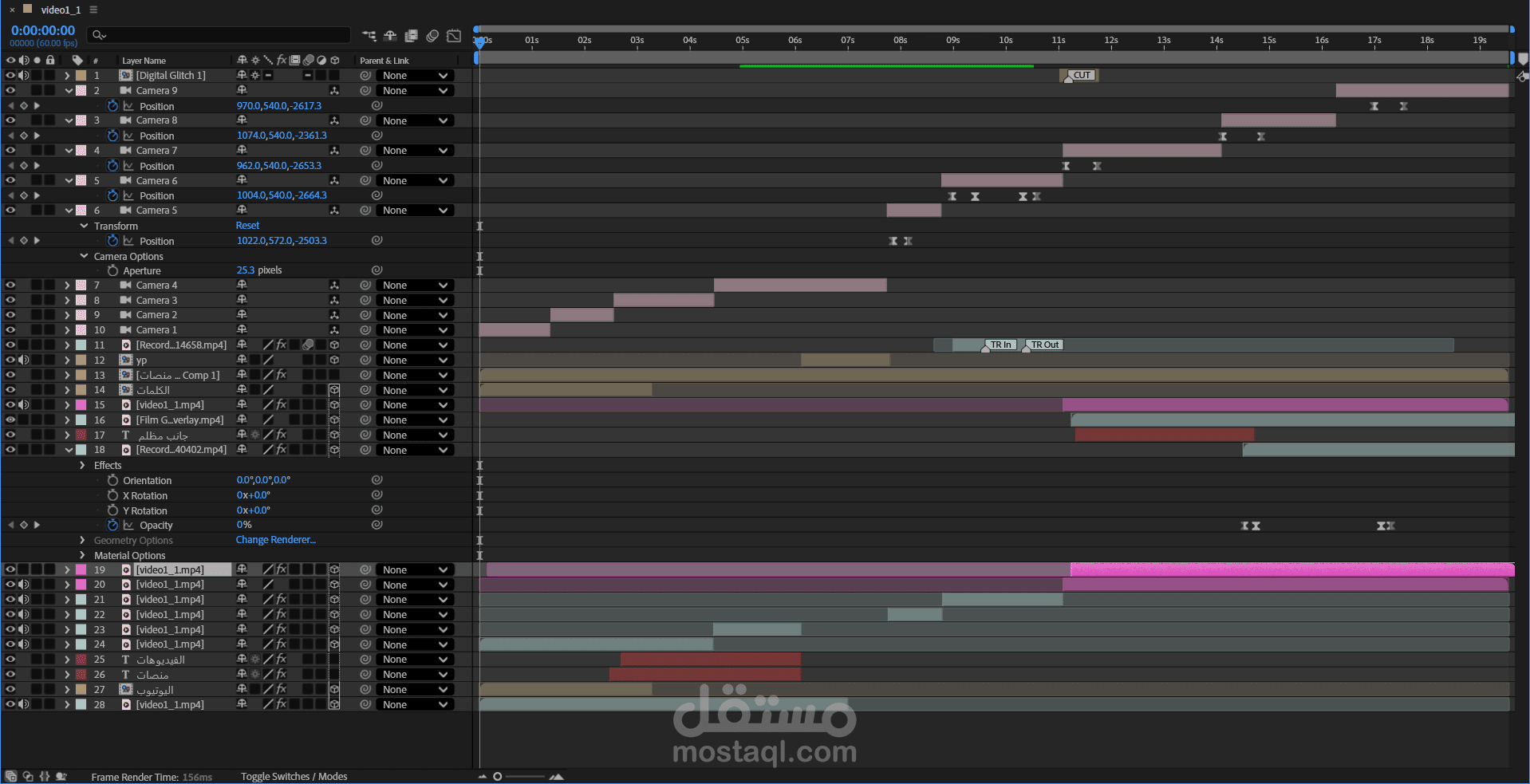Click the parent pick whip for Digital Glitch 1
The height and width of the screenshot is (784, 1530).
(x=365, y=76)
